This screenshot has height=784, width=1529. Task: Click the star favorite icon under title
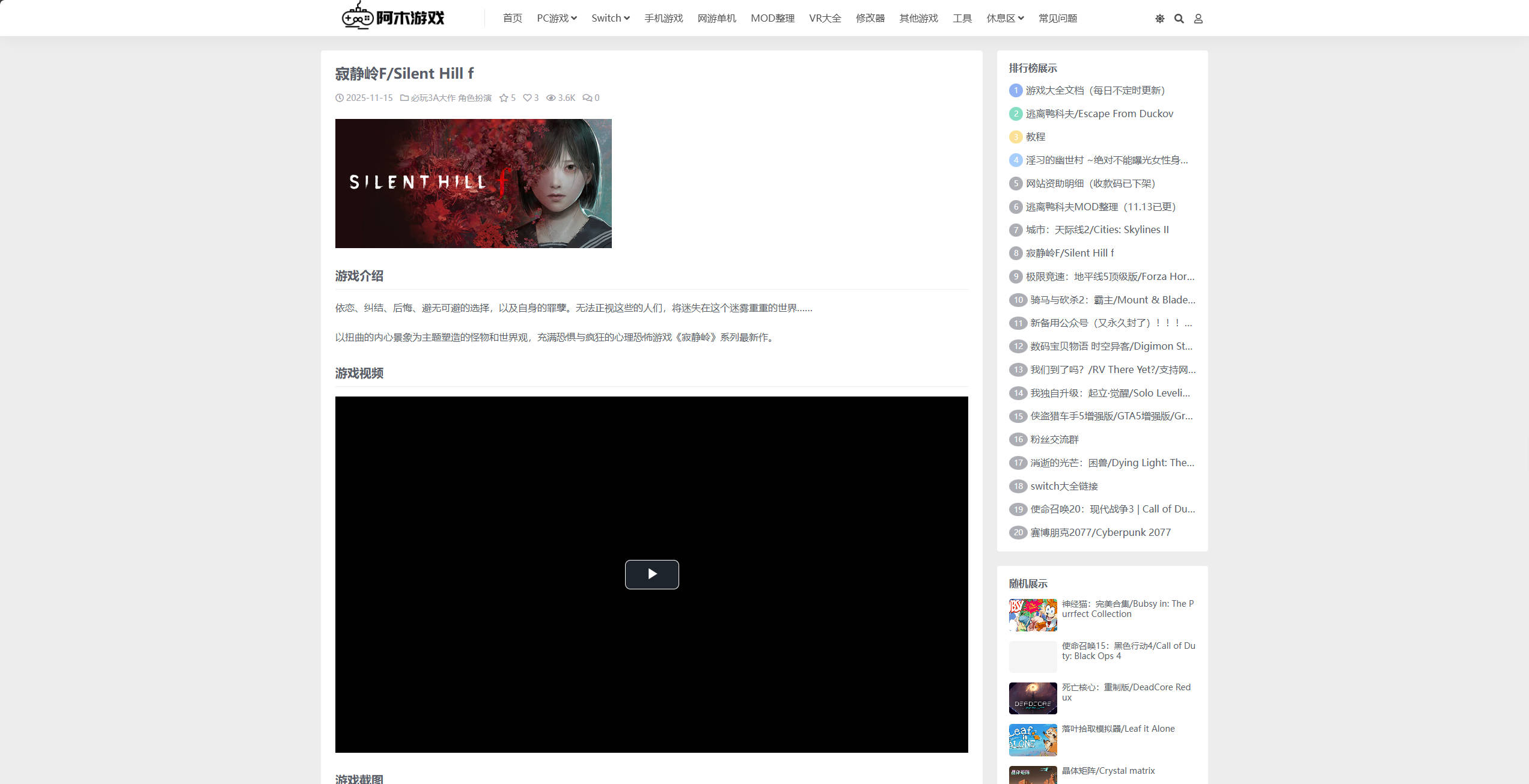tap(504, 98)
